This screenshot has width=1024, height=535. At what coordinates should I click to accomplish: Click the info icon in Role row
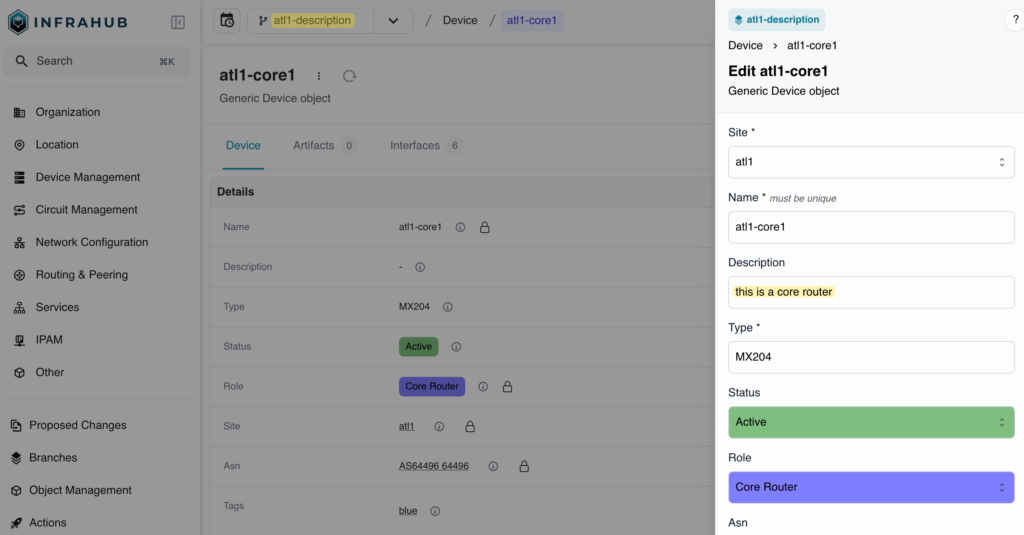point(483,387)
